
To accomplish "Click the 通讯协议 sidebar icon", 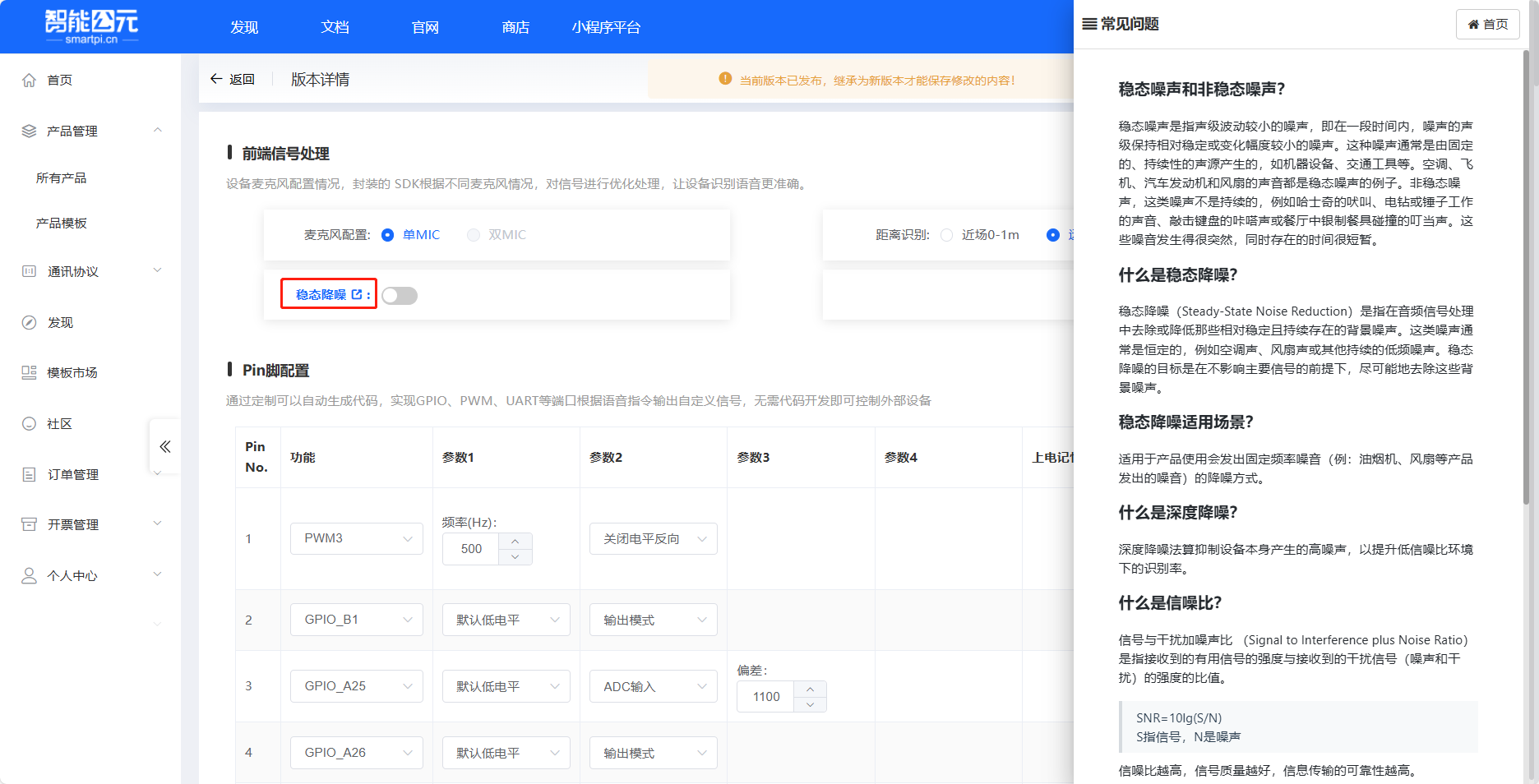I will [x=30, y=271].
